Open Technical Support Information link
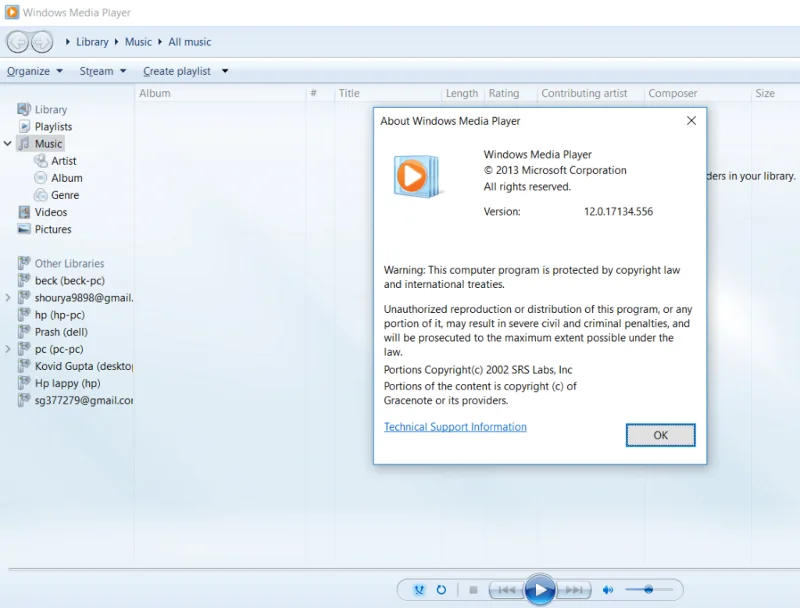Image resolution: width=800 pixels, height=608 pixels. [455, 426]
